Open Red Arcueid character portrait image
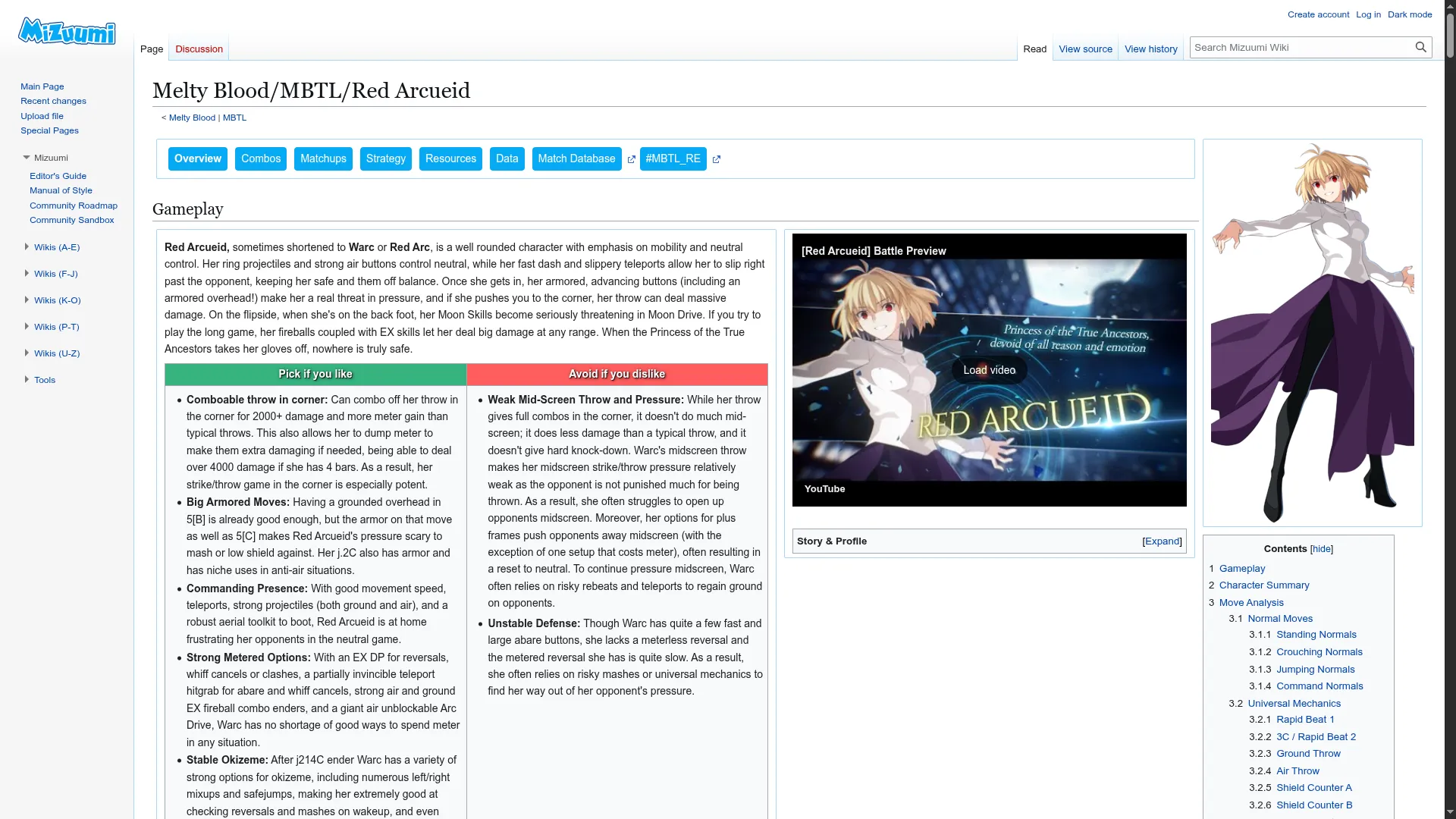Viewport: 1456px width, 819px height. click(x=1312, y=332)
